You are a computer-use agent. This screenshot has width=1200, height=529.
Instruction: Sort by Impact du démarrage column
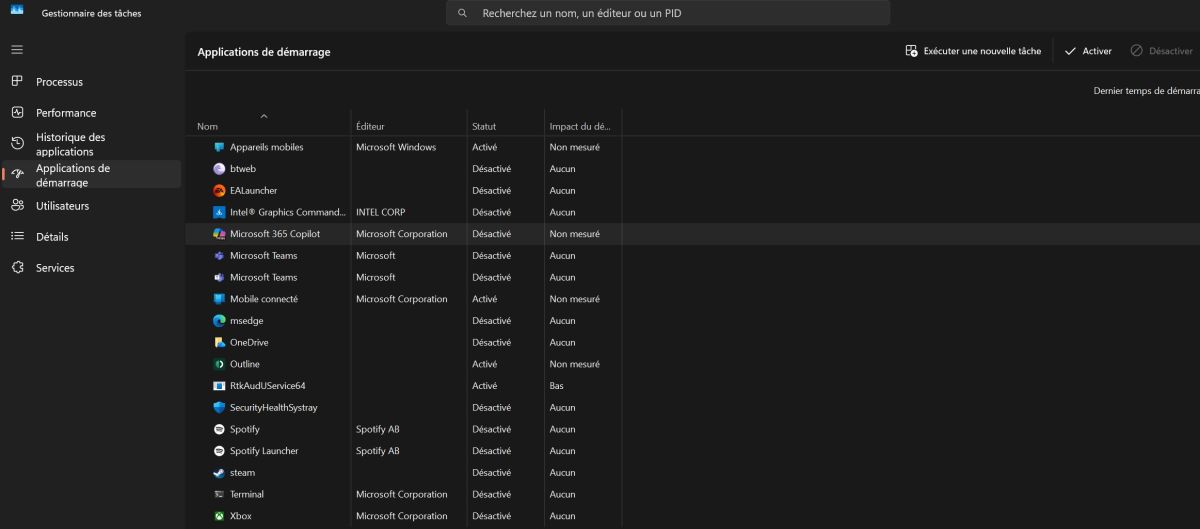coord(579,127)
